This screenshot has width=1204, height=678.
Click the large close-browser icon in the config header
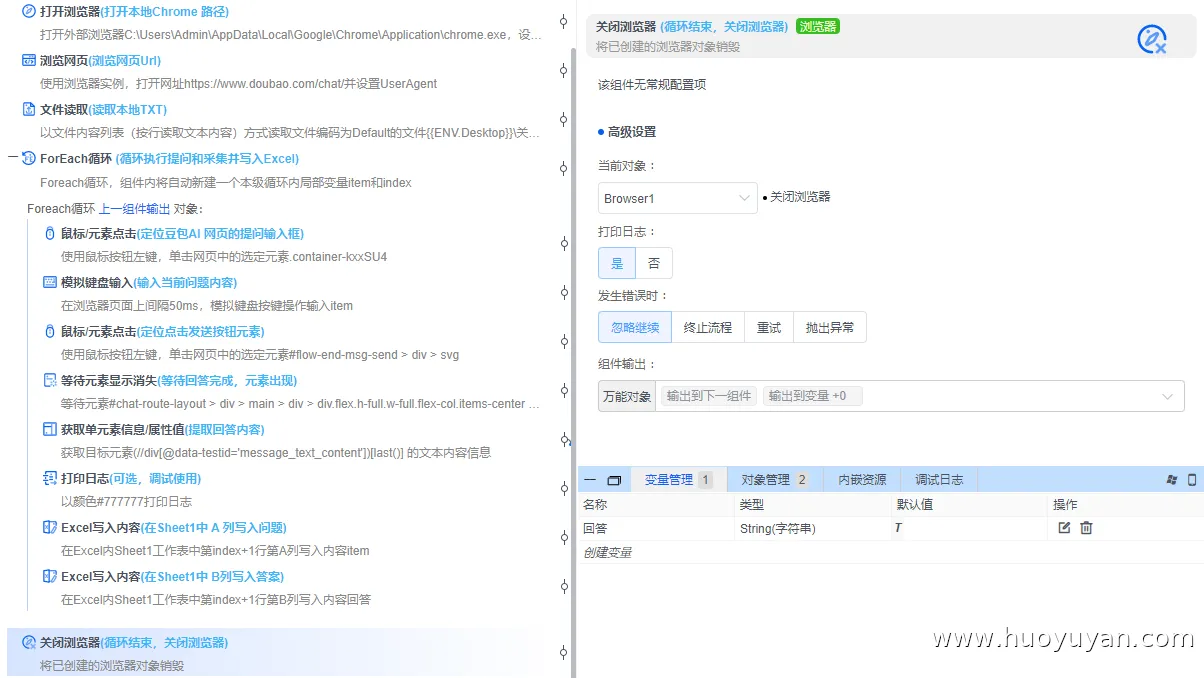1152,40
